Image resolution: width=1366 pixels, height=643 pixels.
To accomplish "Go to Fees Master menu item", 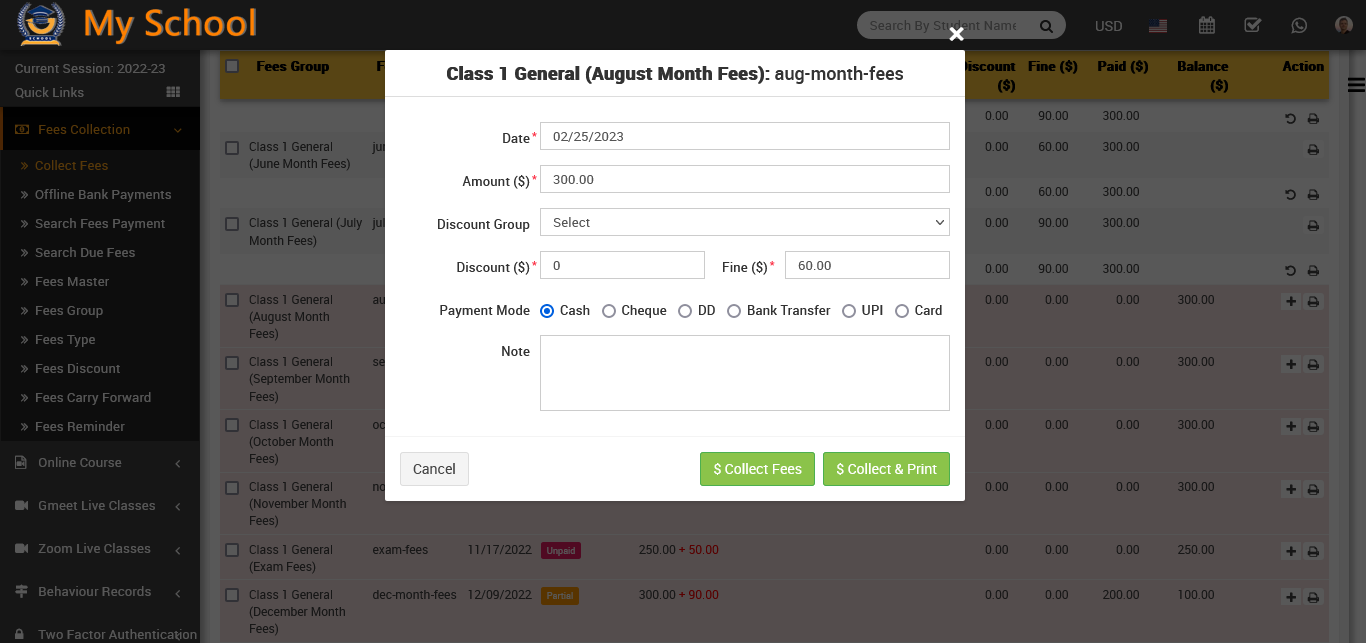I will (x=72, y=282).
